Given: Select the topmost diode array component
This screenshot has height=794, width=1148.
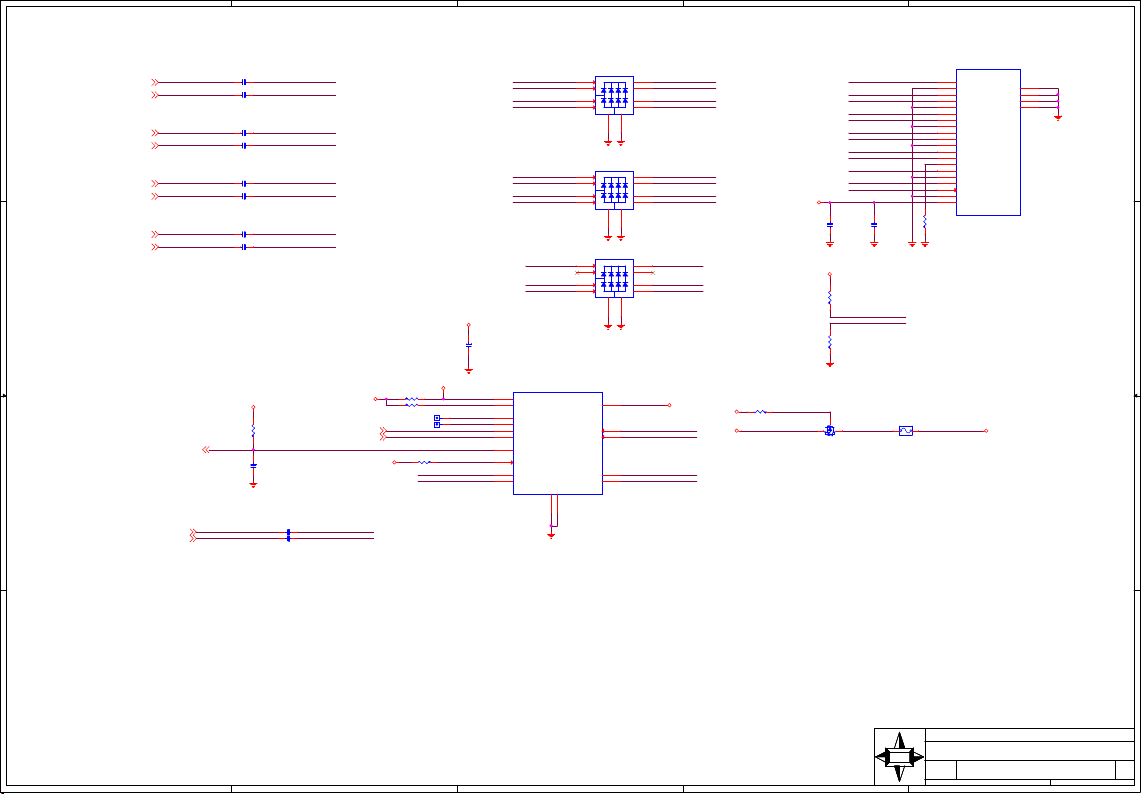Looking at the screenshot, I should pos(614,95).
